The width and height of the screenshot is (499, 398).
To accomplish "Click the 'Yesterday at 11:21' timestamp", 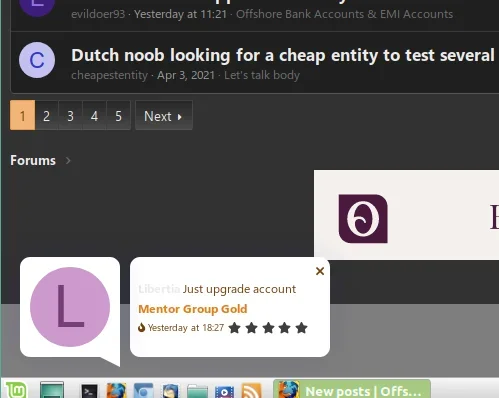I will [180, 14].
